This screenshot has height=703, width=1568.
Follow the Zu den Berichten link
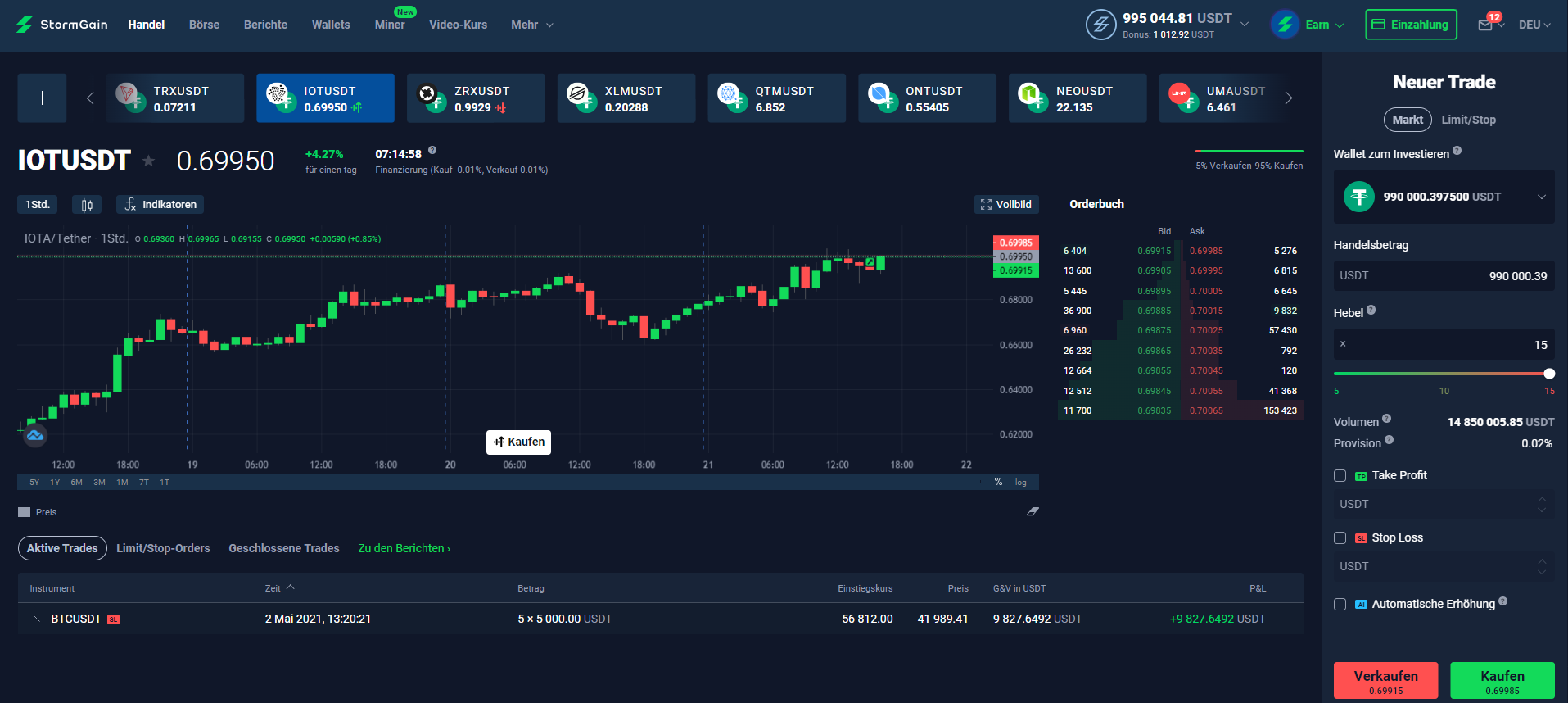point(404,548)
